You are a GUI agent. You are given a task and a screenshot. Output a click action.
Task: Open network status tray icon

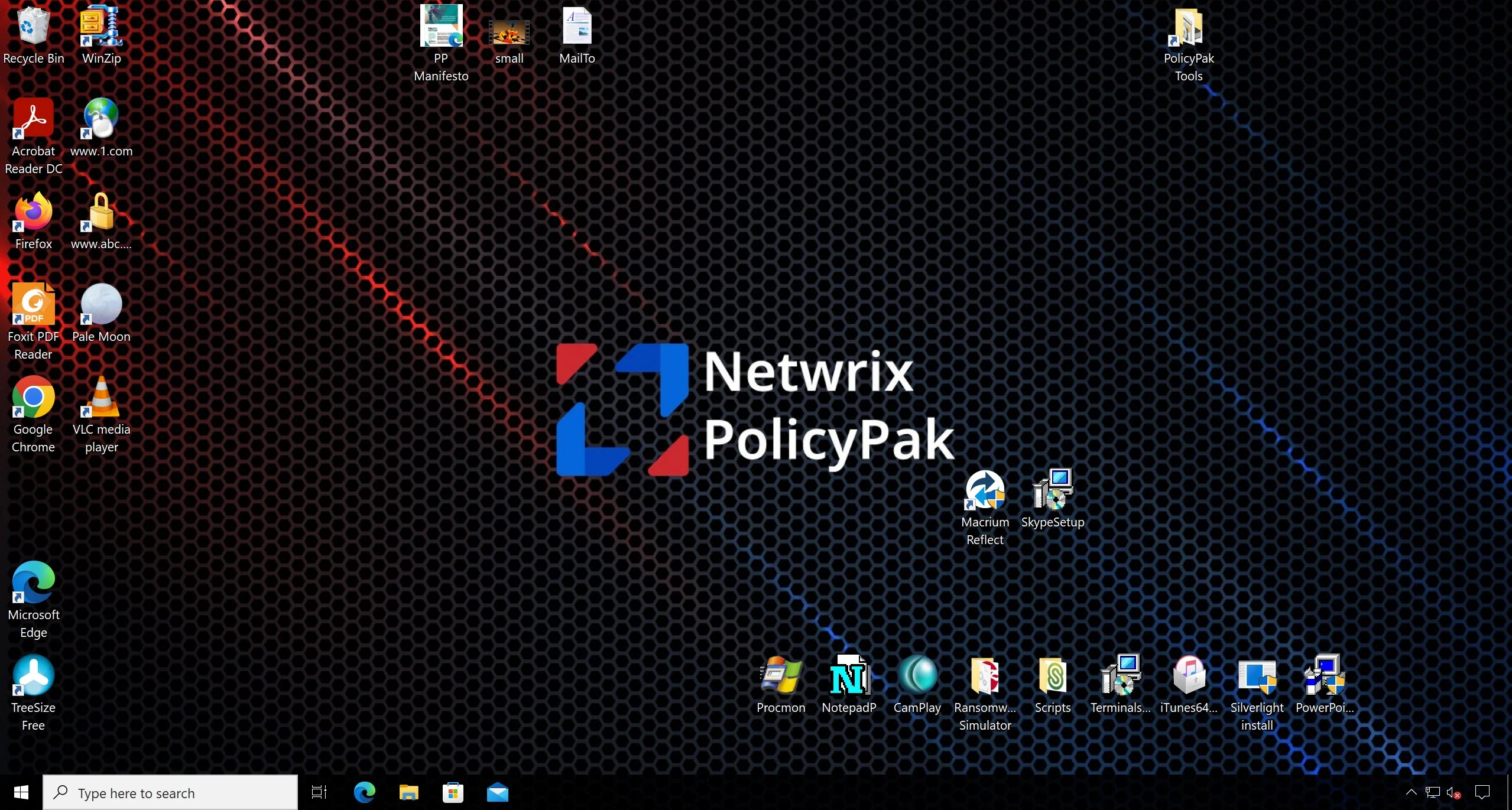pos(1433,792)
